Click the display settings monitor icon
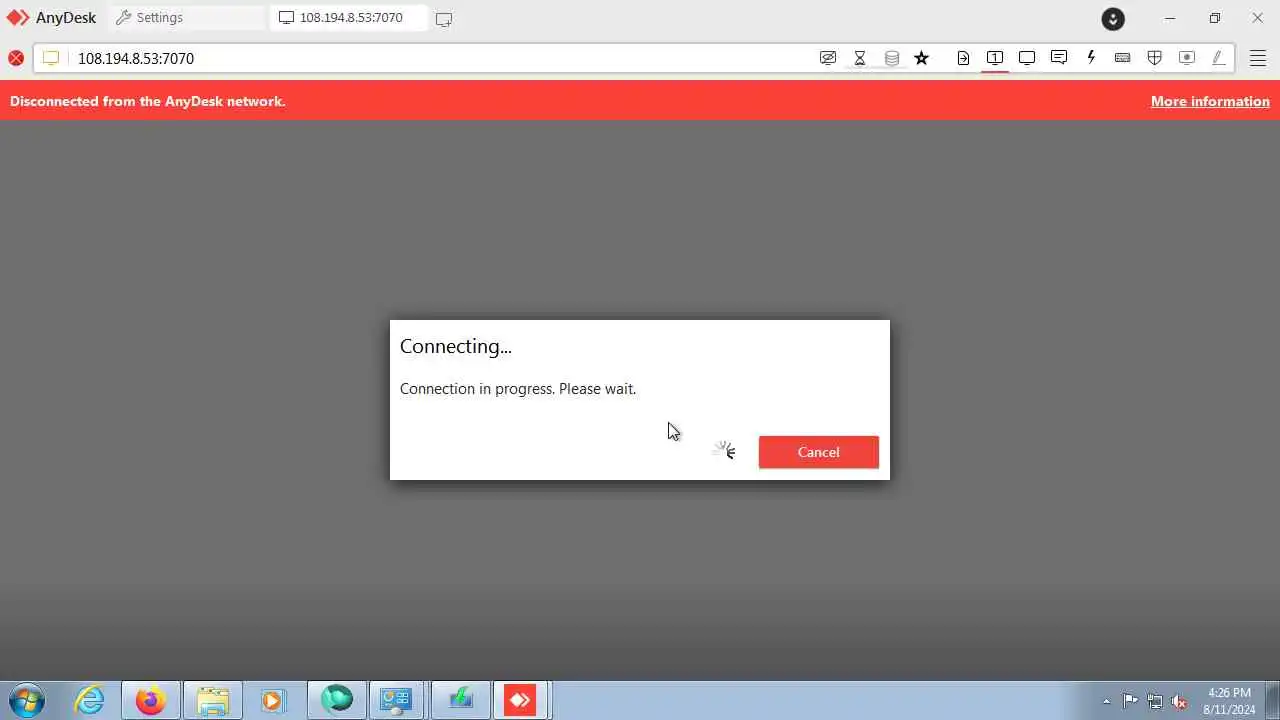1280x720 pixels. pos(1027,58)
